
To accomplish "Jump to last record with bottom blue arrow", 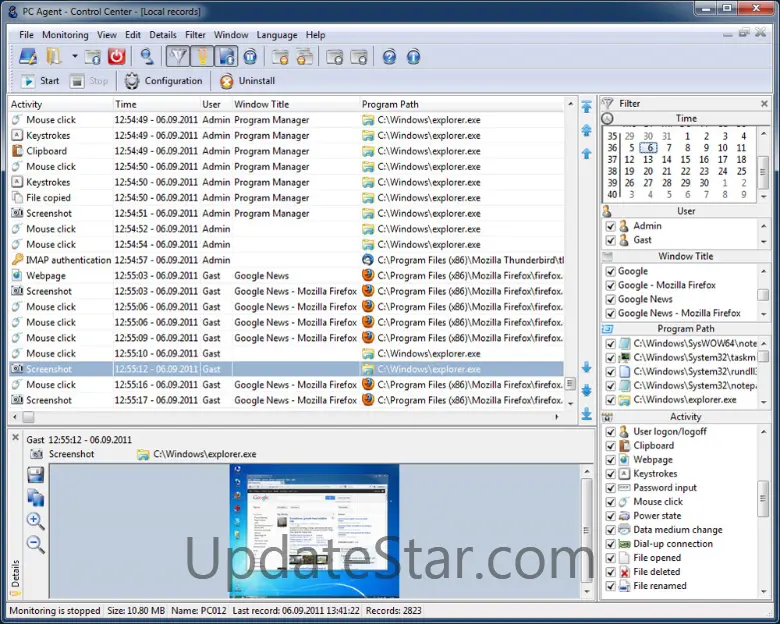I will (x=587, y=414).
